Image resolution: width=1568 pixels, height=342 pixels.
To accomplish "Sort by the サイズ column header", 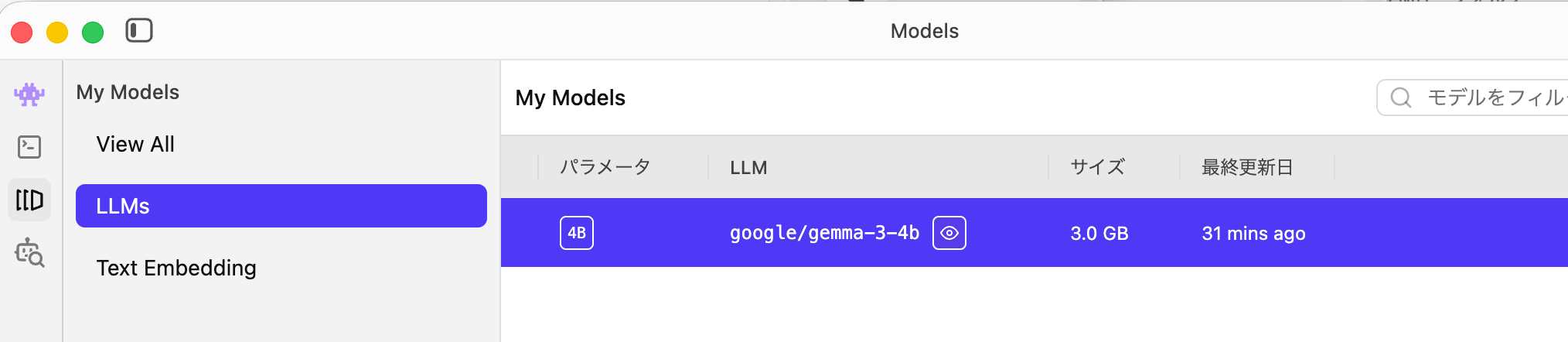I will [1097, 167].
